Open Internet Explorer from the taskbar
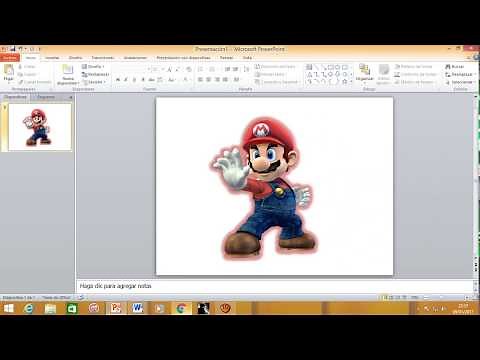The image size is (480, 360). click(x=29, y=308)
